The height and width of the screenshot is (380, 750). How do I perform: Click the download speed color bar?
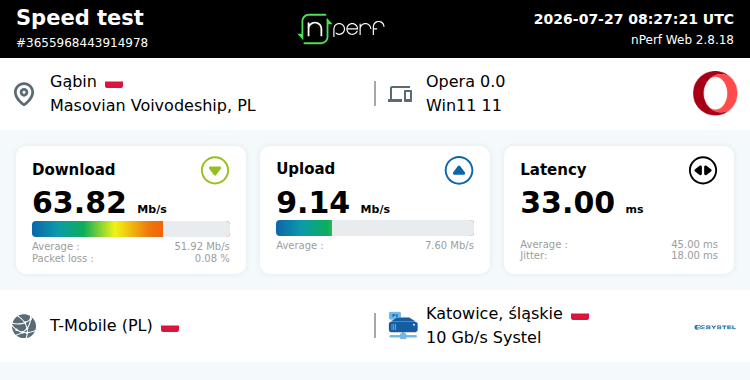tap(131, 229)
